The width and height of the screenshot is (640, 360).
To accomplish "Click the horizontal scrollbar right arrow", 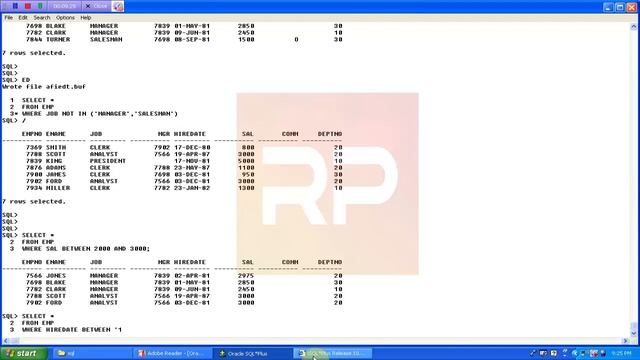I will click(x=625, y=340).
